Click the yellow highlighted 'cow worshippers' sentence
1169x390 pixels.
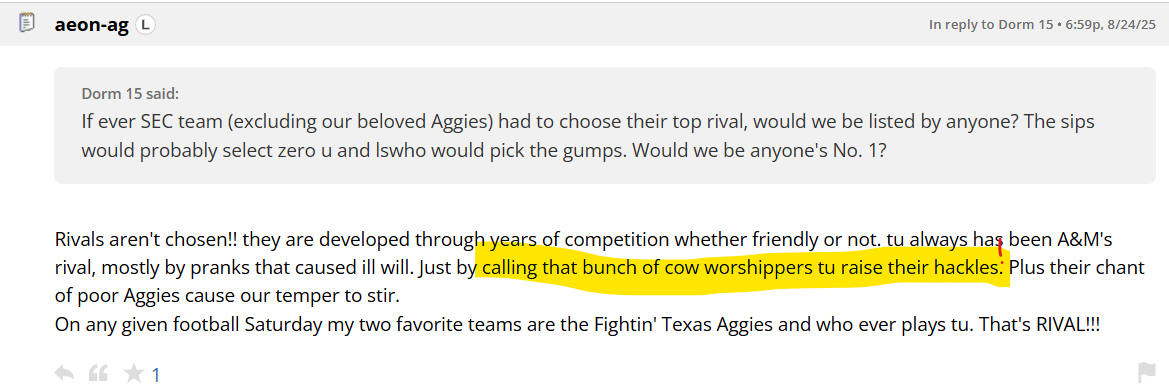[x=743, y=268]
